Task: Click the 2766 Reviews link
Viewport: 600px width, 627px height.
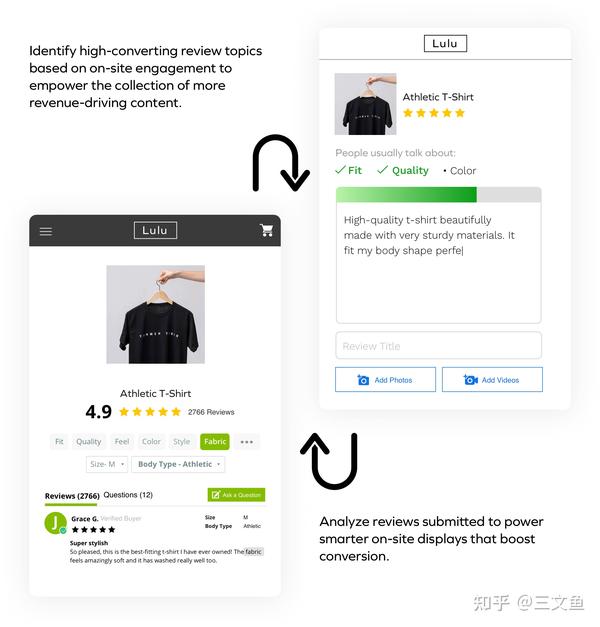Action: click(211, 412)
